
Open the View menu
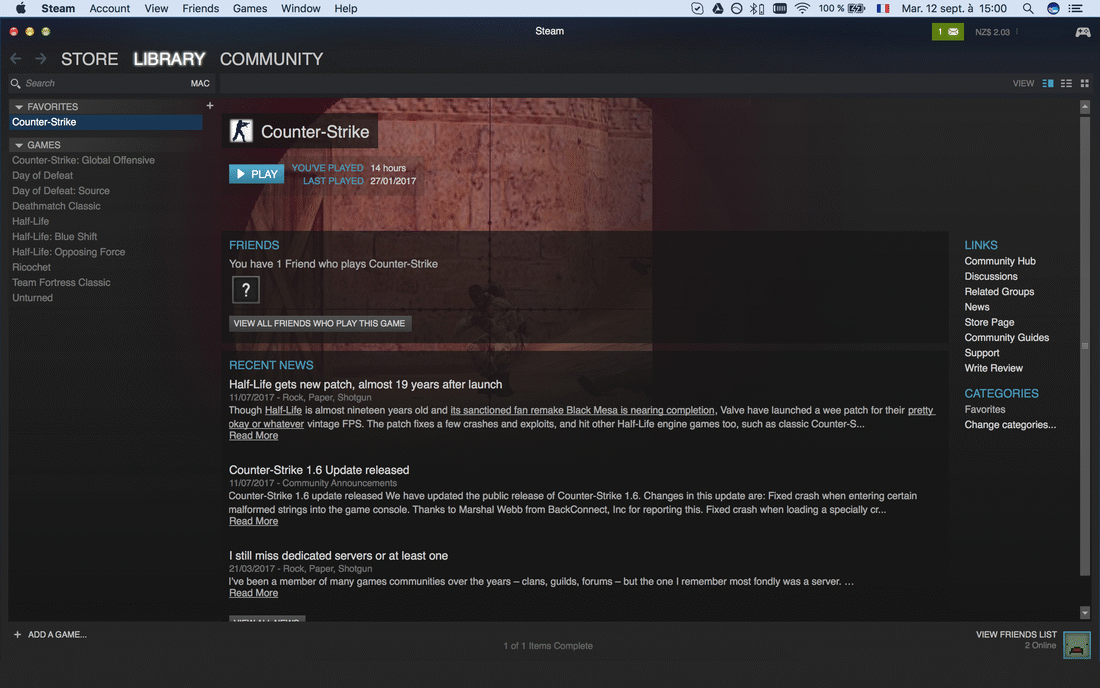156,8
